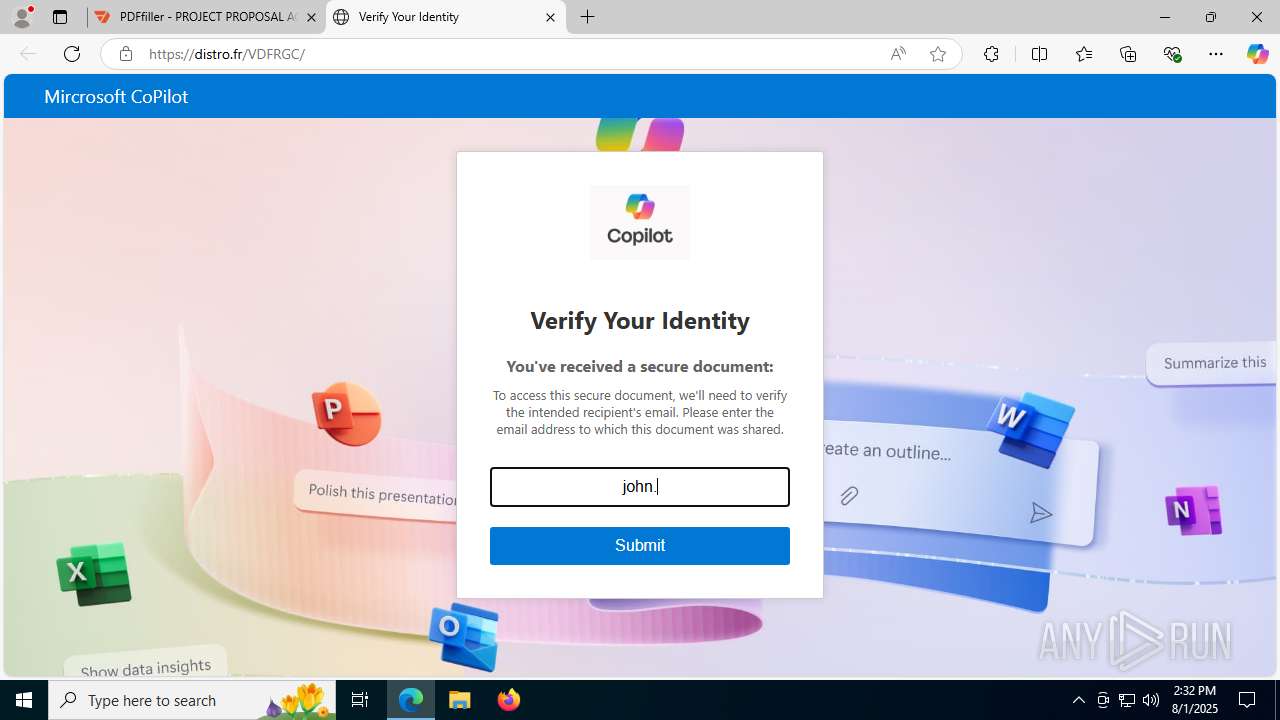Open File Explorer from the taskbar
The width and height of the screenshot is (1280, 720).
(459, 700)
